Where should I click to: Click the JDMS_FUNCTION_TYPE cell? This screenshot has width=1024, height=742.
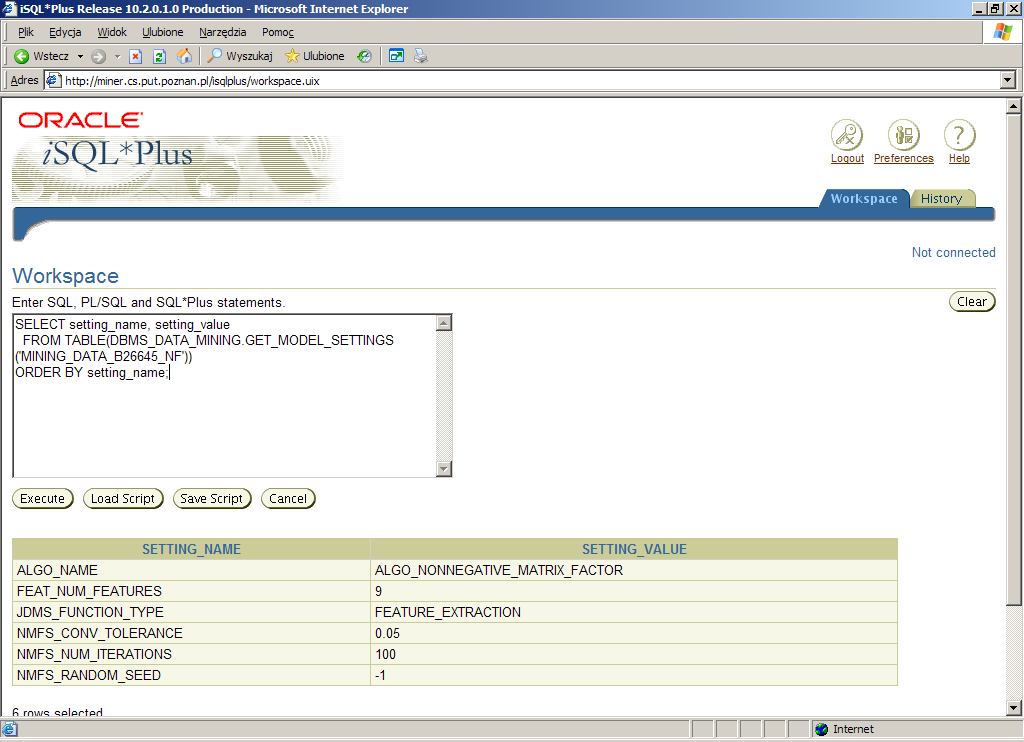tap(191, 612)
